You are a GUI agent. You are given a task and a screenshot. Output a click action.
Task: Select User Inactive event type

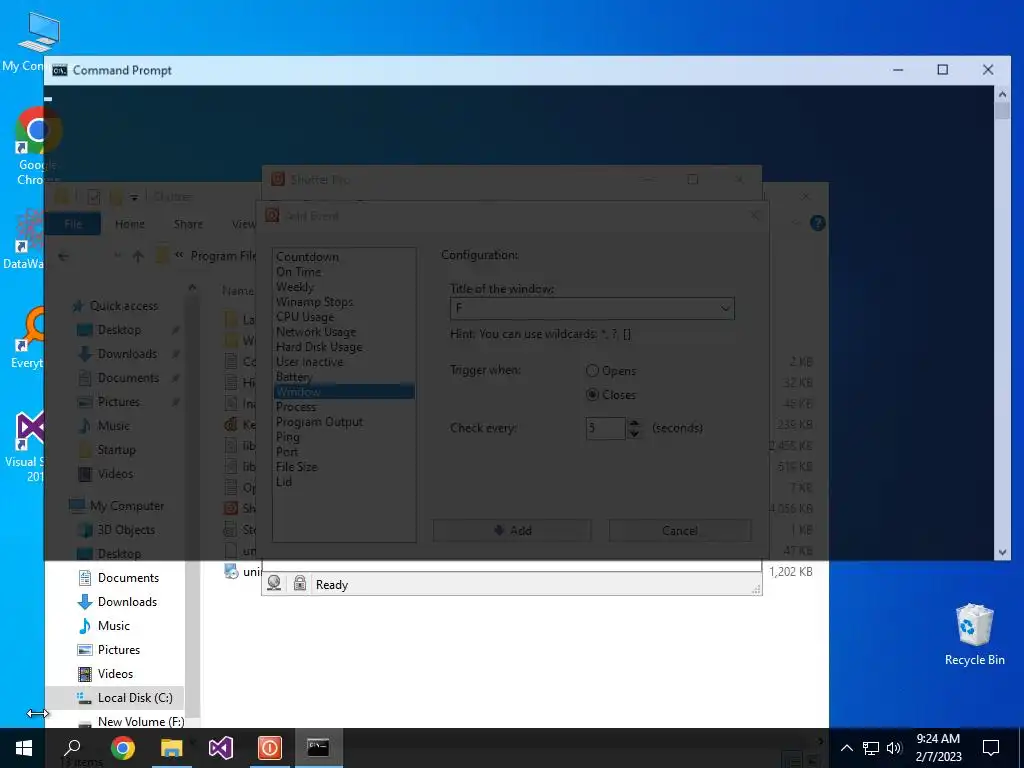click(x=309, y=362)
